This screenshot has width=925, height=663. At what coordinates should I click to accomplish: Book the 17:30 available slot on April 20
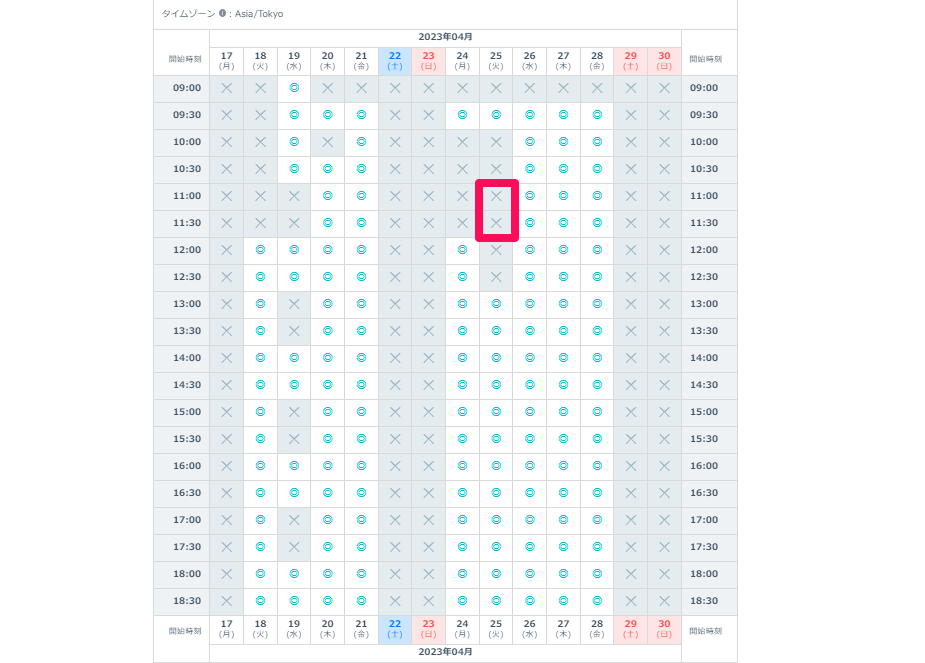coord(327,547)
